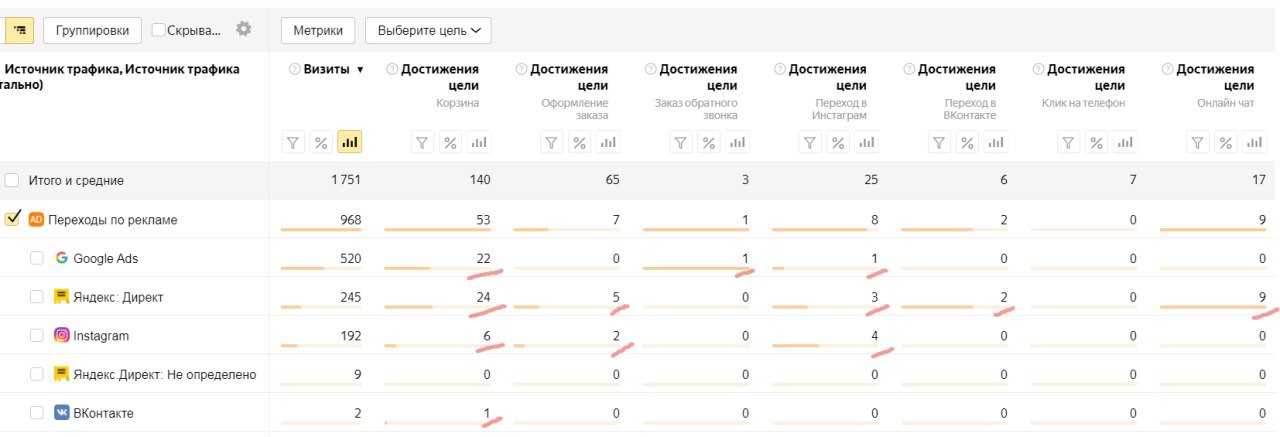Open table settings gear icon
Screen dimensions: 1280x437
pos(243,29)
